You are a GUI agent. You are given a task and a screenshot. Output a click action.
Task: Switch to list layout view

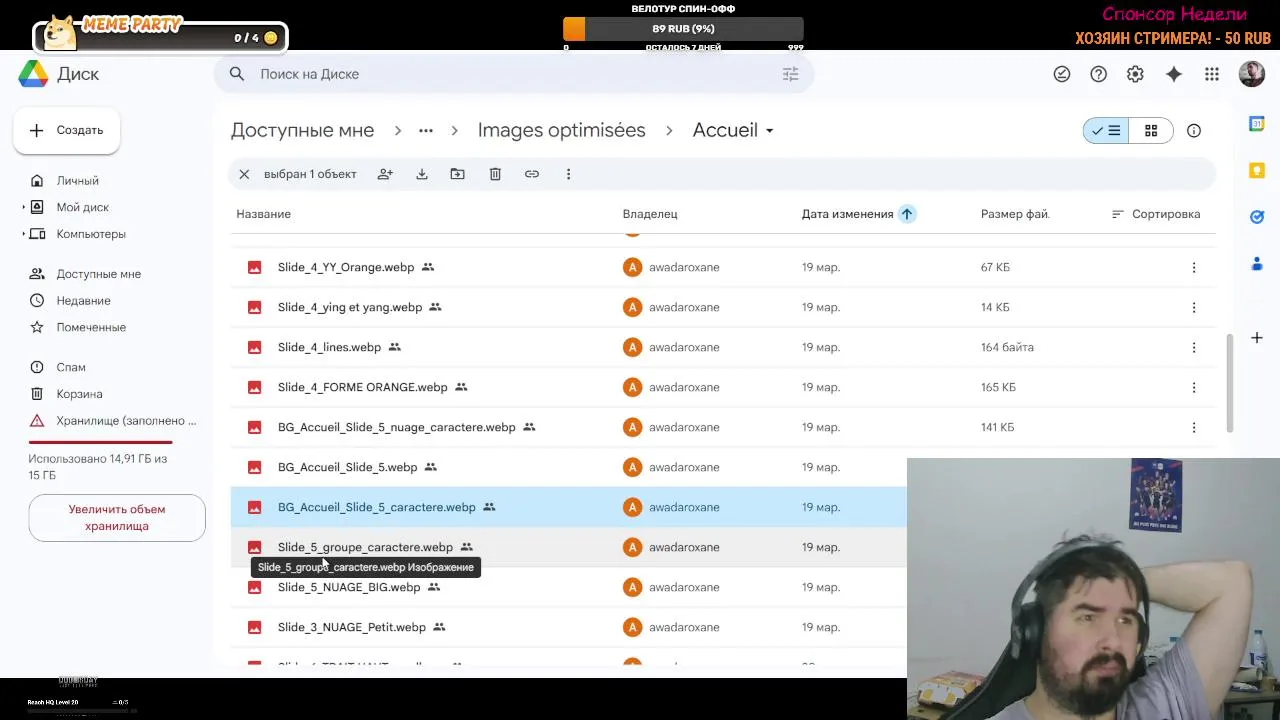(x=1106, y=130)
